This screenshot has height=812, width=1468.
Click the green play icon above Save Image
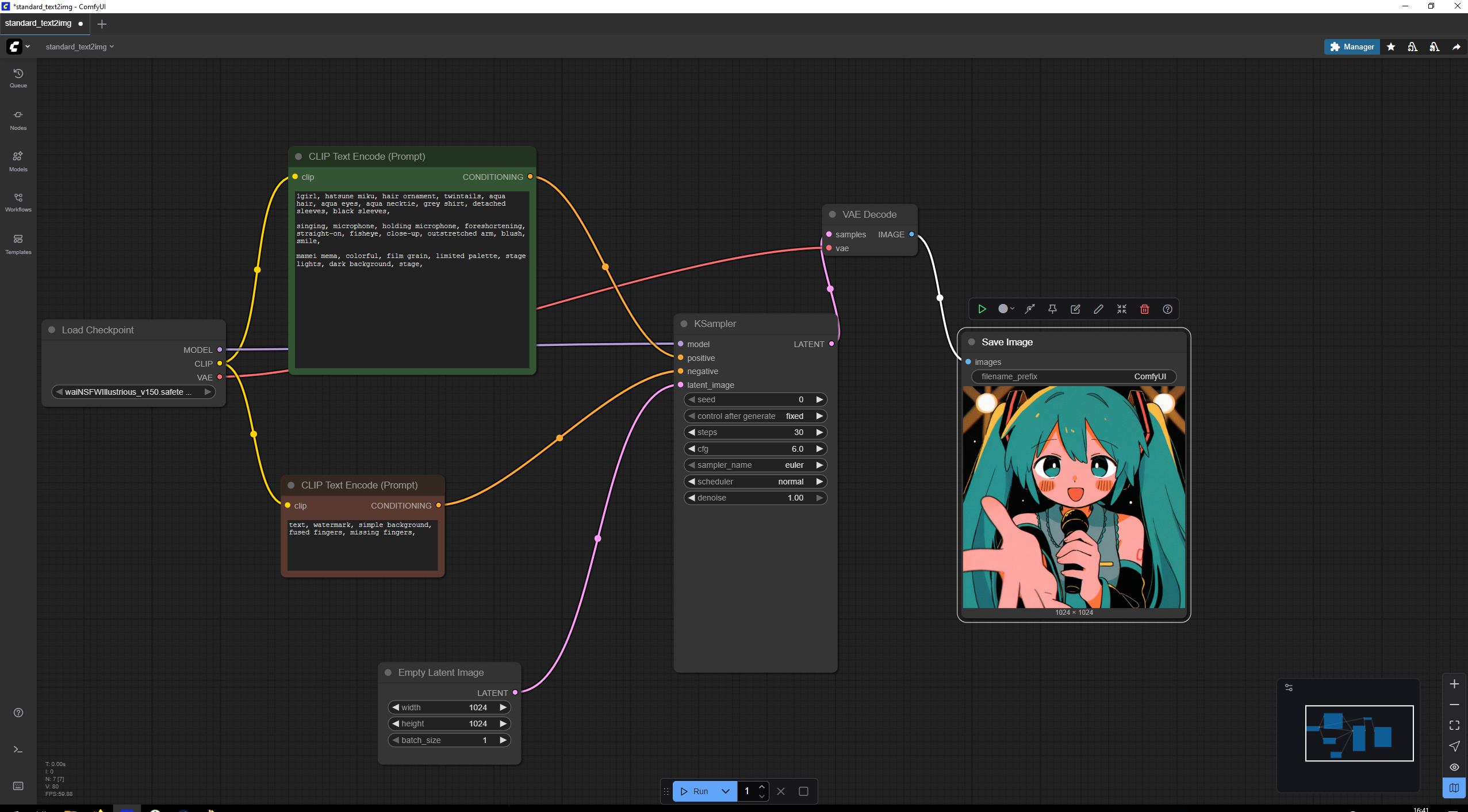coord(982,309)
